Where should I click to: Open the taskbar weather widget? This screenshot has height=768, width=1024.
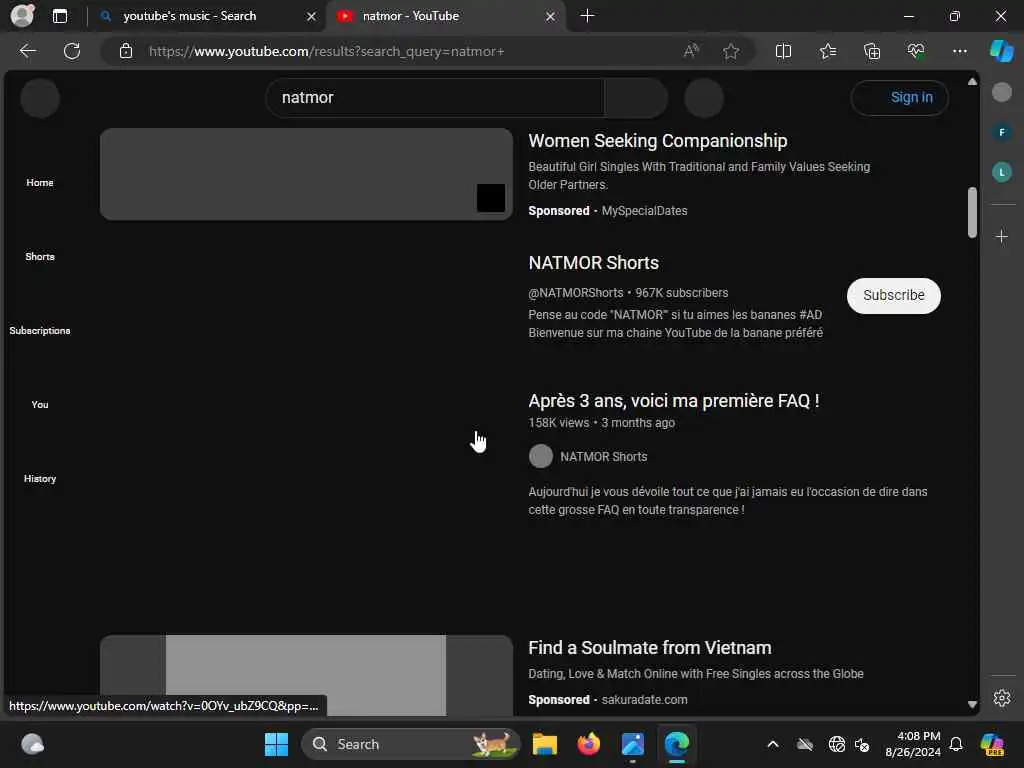click(x=32, y=744)
